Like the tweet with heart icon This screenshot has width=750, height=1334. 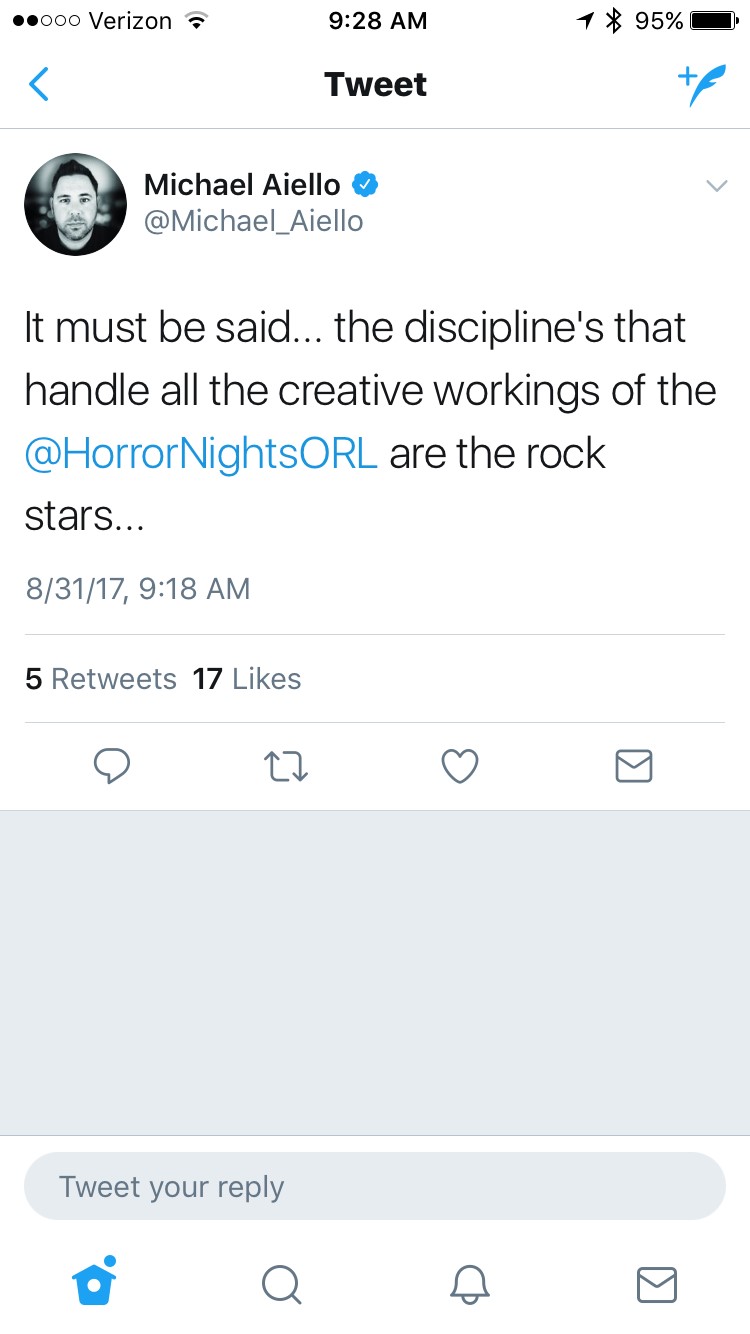(x=460, y=766)
